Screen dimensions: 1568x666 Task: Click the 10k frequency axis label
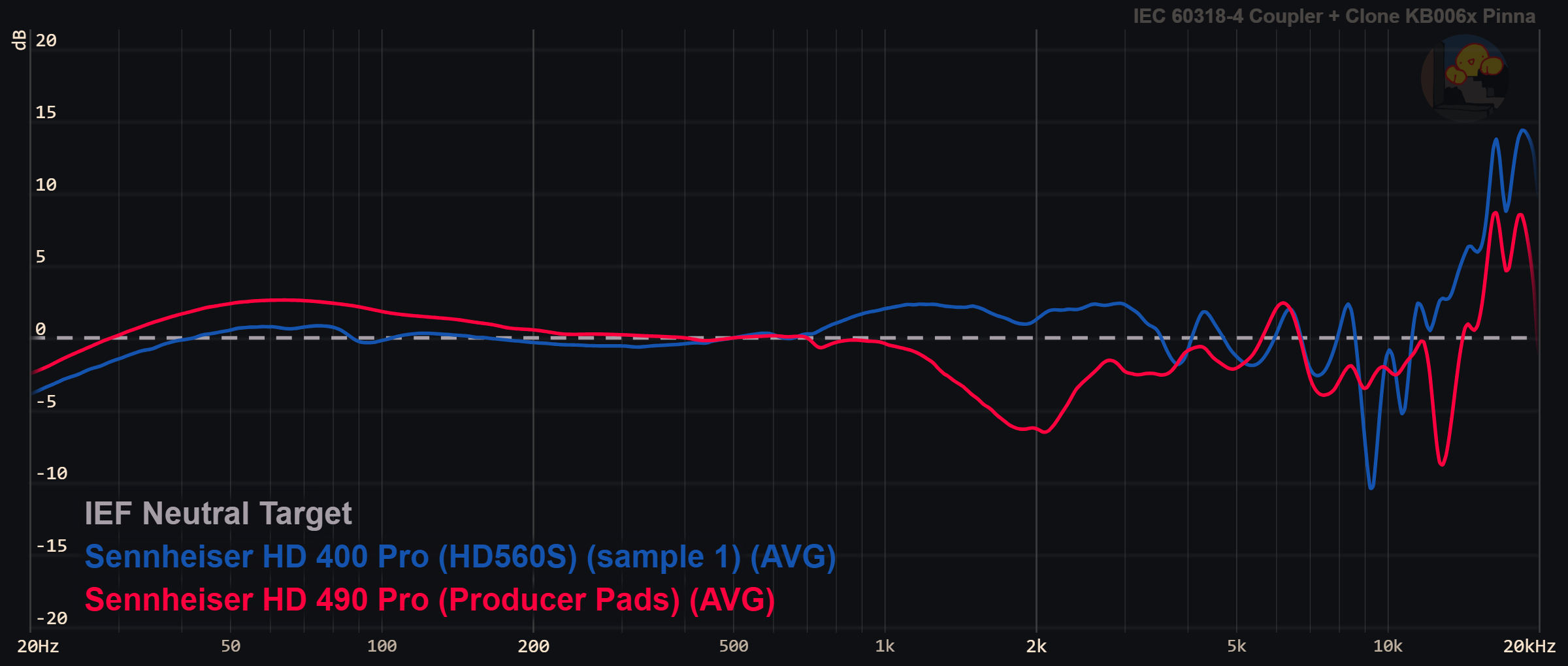[1388, 646]
